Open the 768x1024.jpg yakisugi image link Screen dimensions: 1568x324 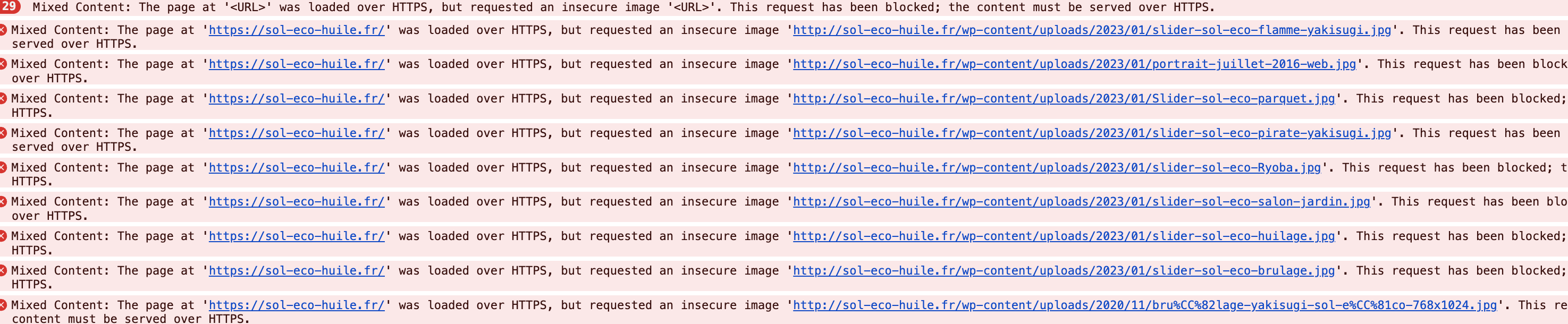(x=1145, y=305)
